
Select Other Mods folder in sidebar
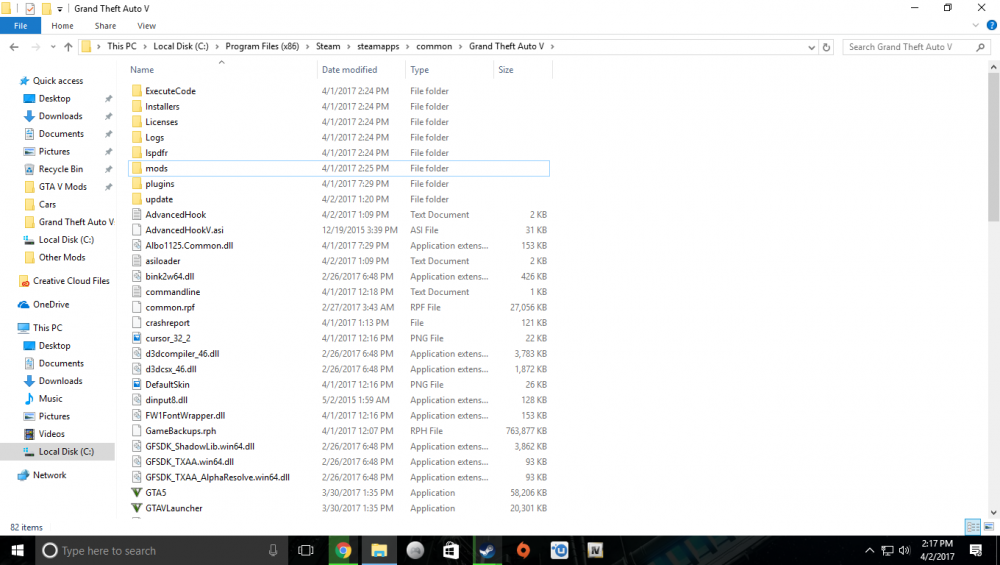(x=62, y=258)
